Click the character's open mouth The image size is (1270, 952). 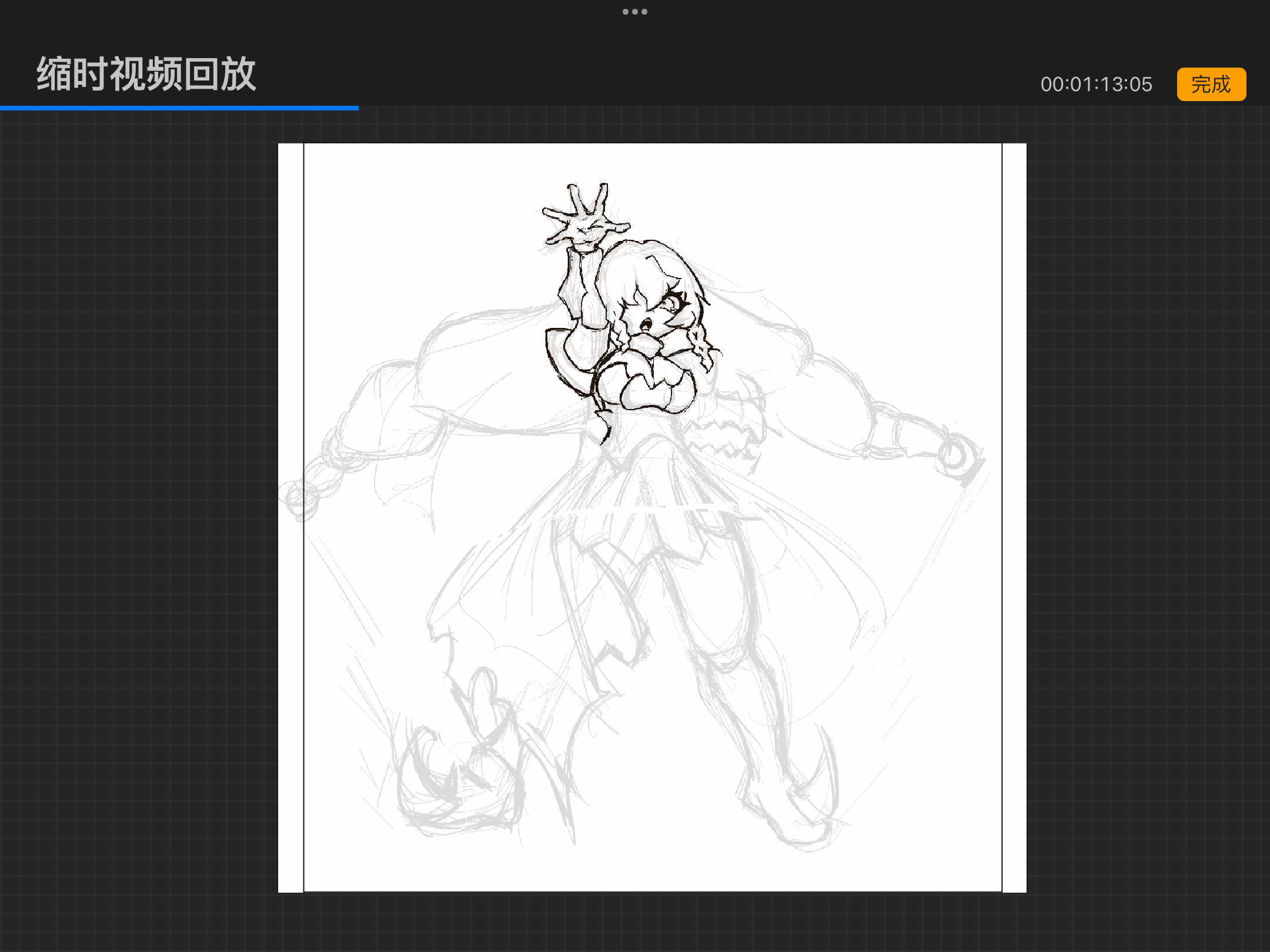pyautogui.click(x=645, y=324)
